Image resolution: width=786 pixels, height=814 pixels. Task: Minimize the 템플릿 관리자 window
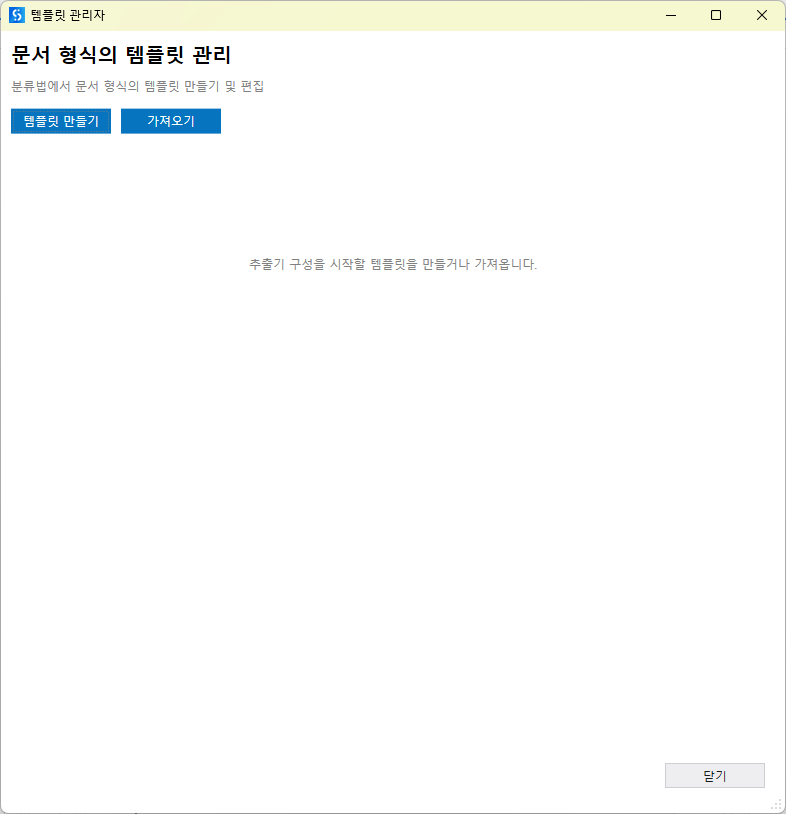click(671, 15)
